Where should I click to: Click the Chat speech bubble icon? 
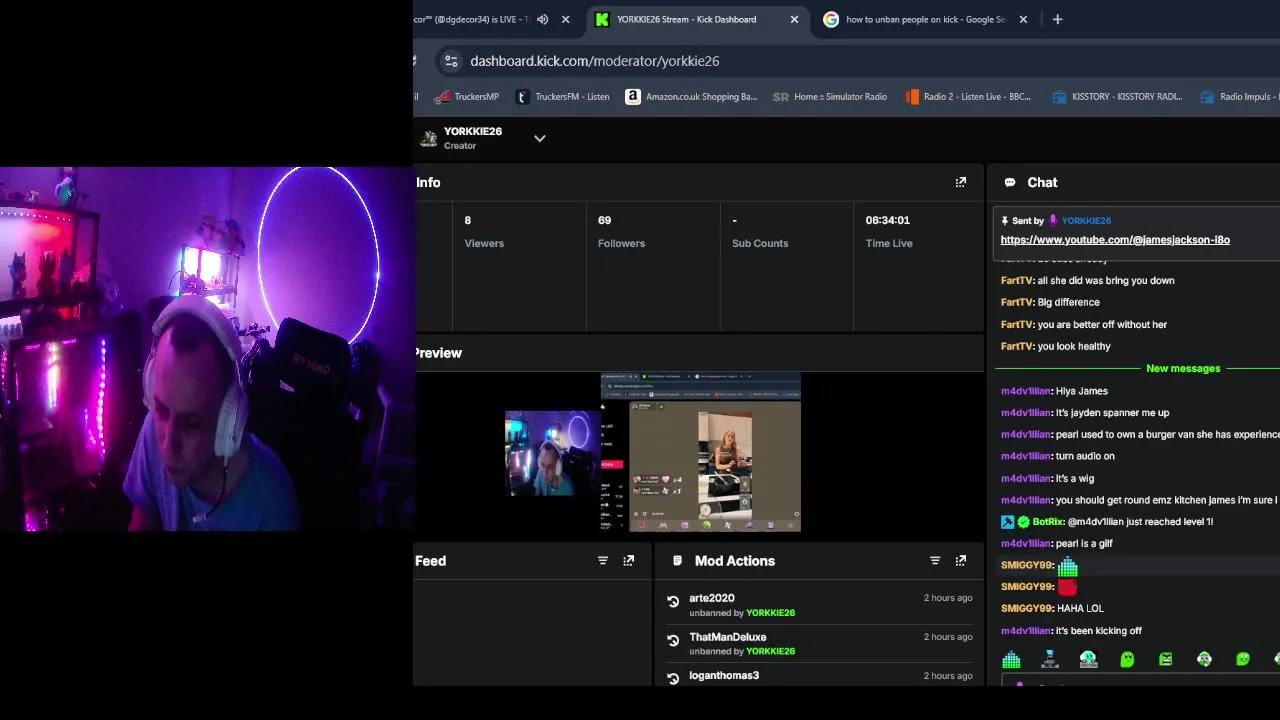(x=1010, y=183)
